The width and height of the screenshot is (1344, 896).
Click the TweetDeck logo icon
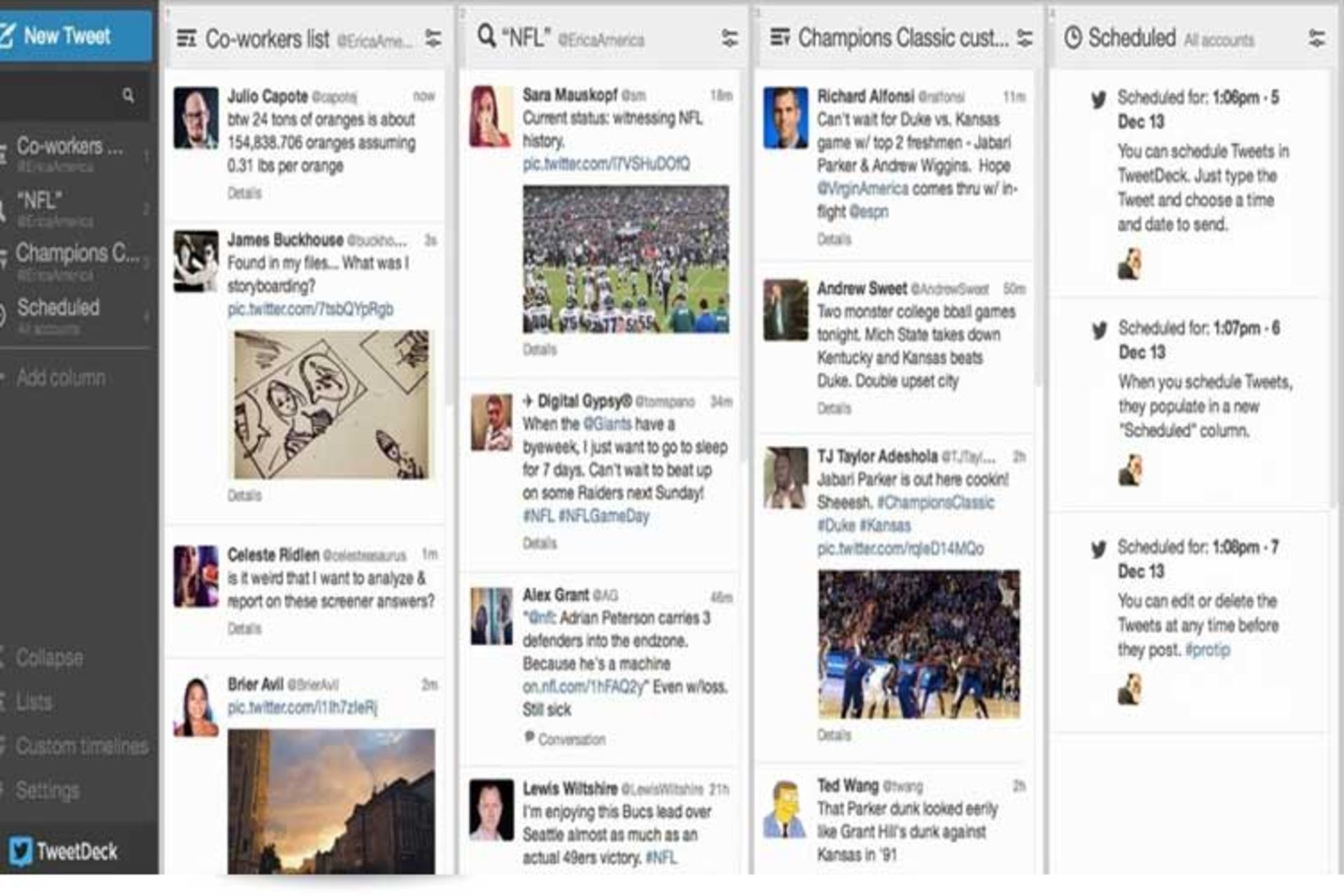[21, 851]
